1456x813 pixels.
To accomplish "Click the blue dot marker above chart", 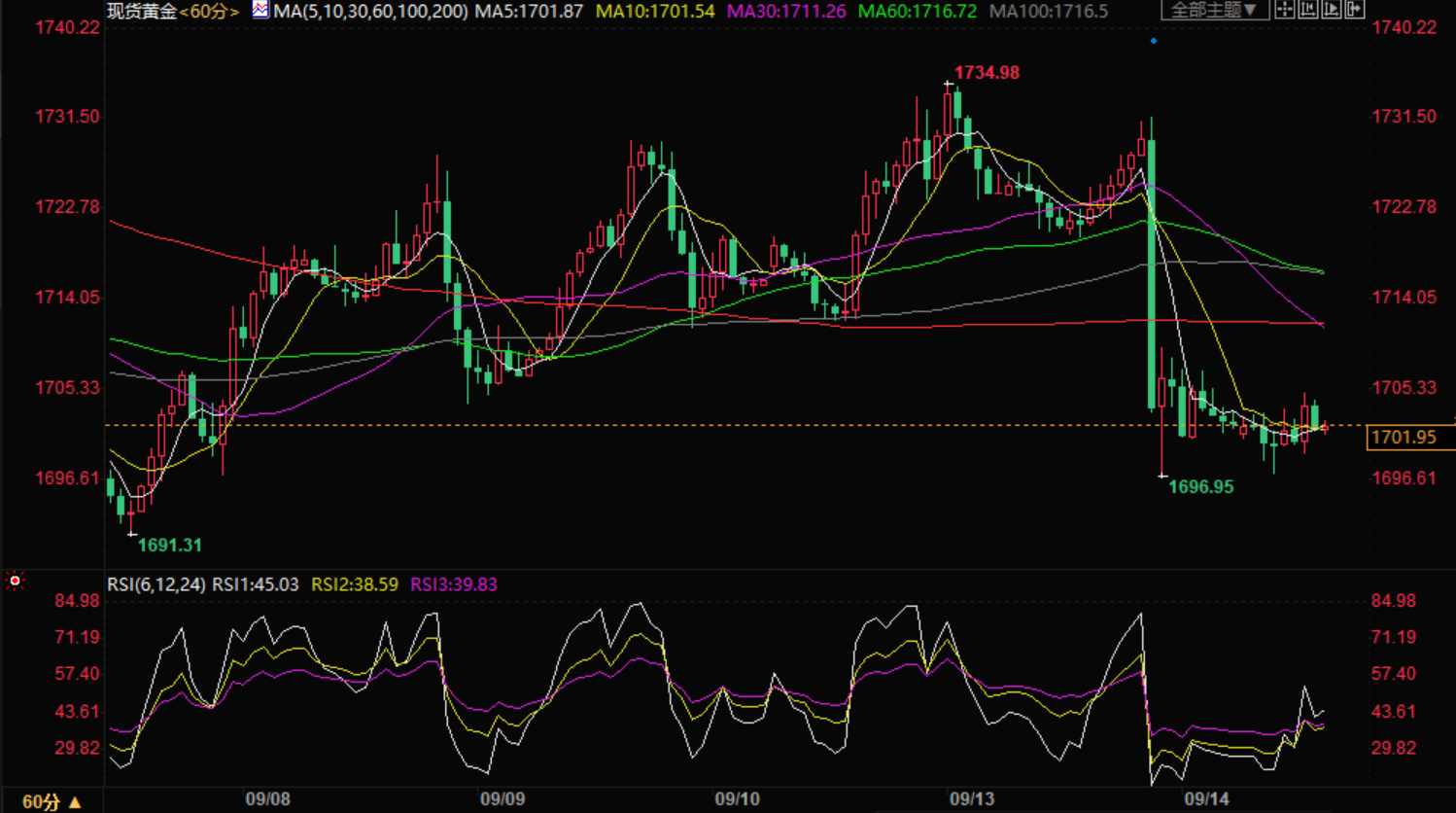I will [x=1154, y=41].
